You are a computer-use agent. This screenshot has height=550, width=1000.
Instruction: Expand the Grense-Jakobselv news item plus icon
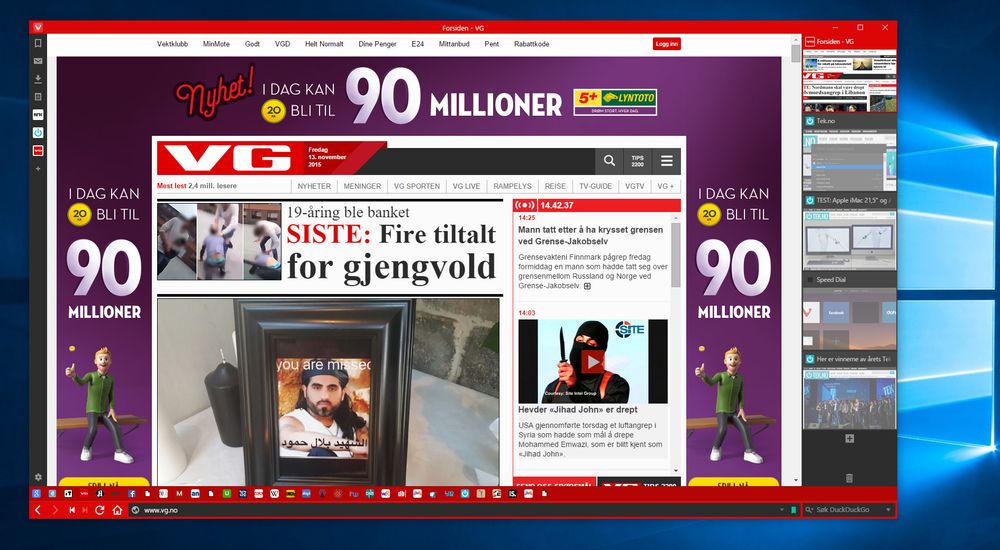tap(587, 286)
